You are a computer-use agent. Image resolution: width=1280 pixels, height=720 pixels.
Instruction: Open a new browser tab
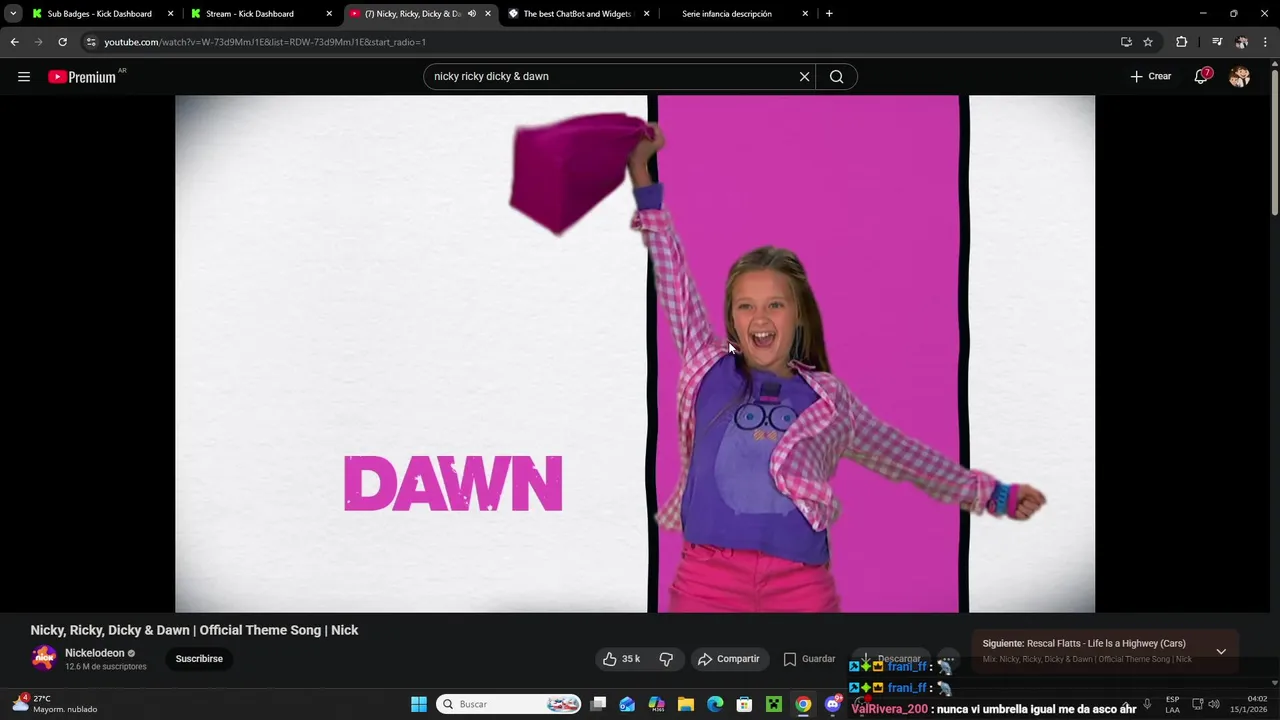click(x=829, y=14)
